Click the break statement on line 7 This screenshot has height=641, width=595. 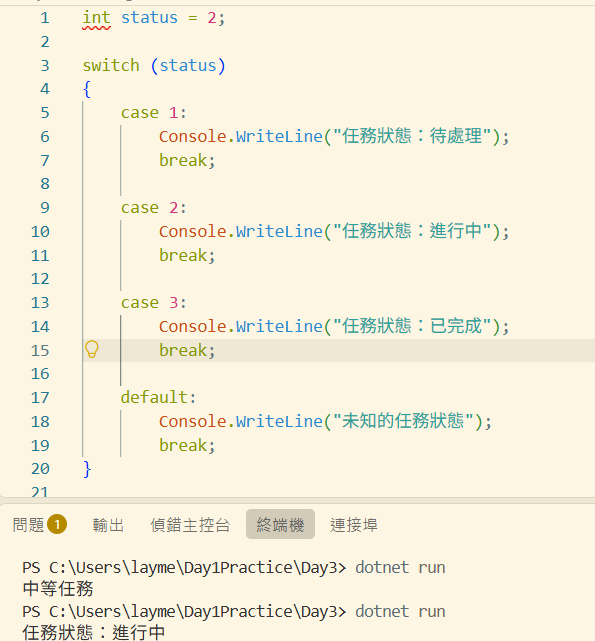[x=187, y=160]
